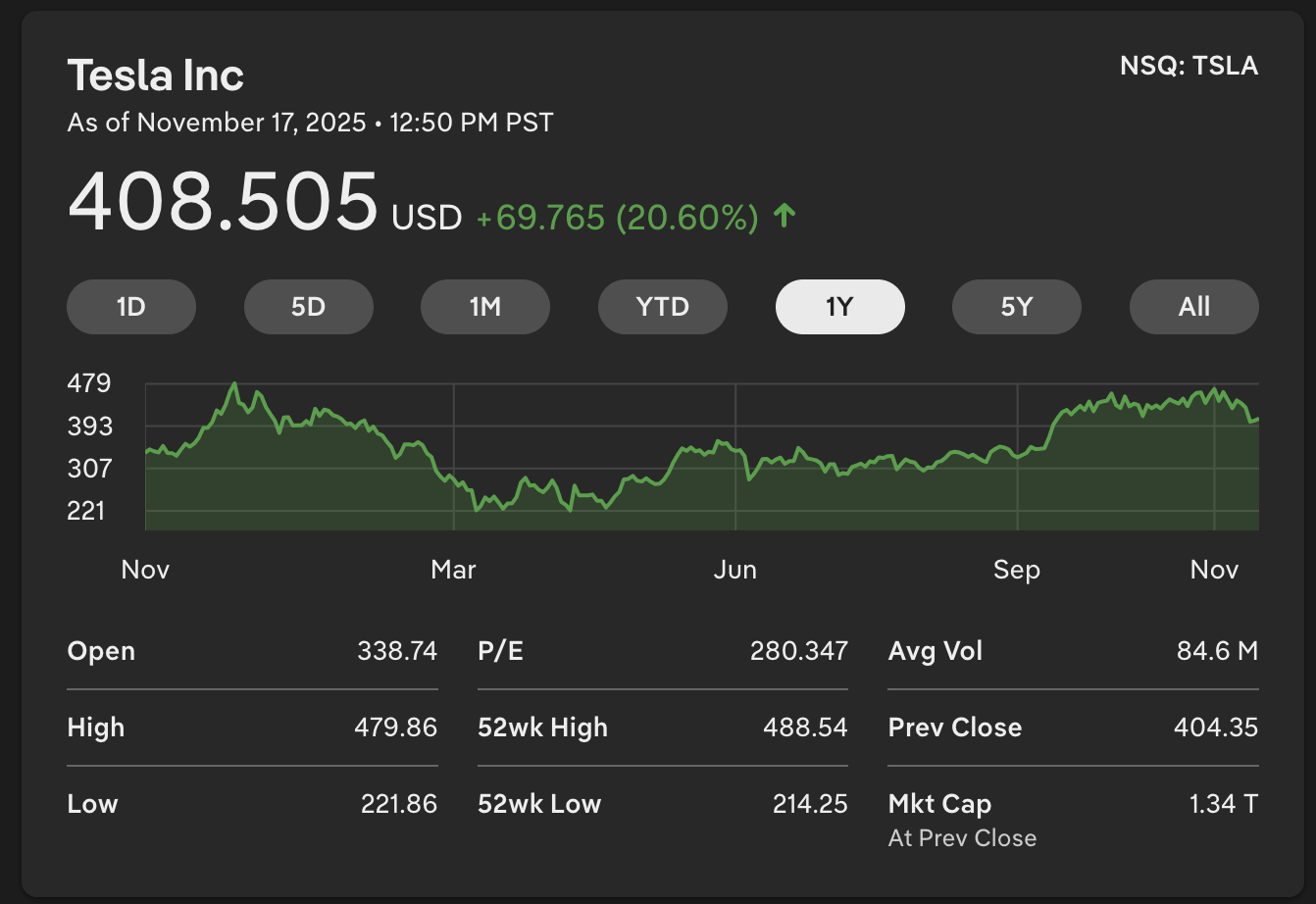Click the +69.765 (20.60%) change text

617,218
